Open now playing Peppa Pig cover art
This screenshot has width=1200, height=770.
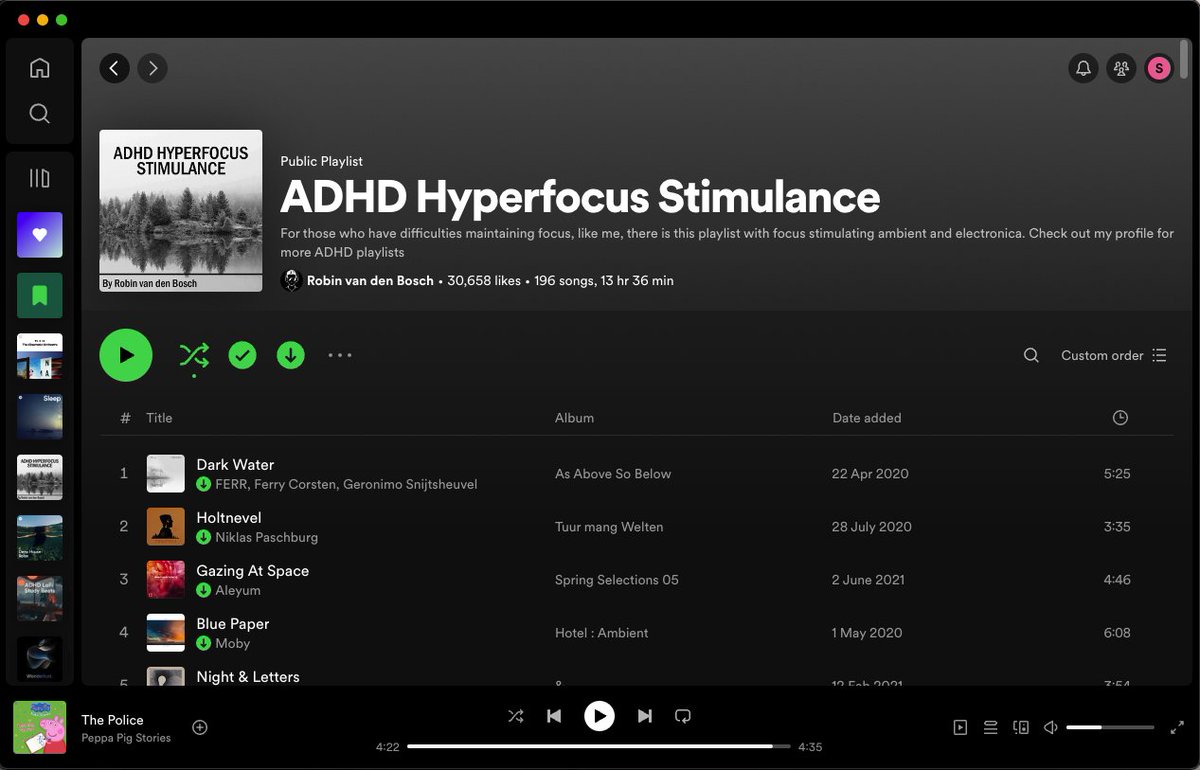coord(40,727)
